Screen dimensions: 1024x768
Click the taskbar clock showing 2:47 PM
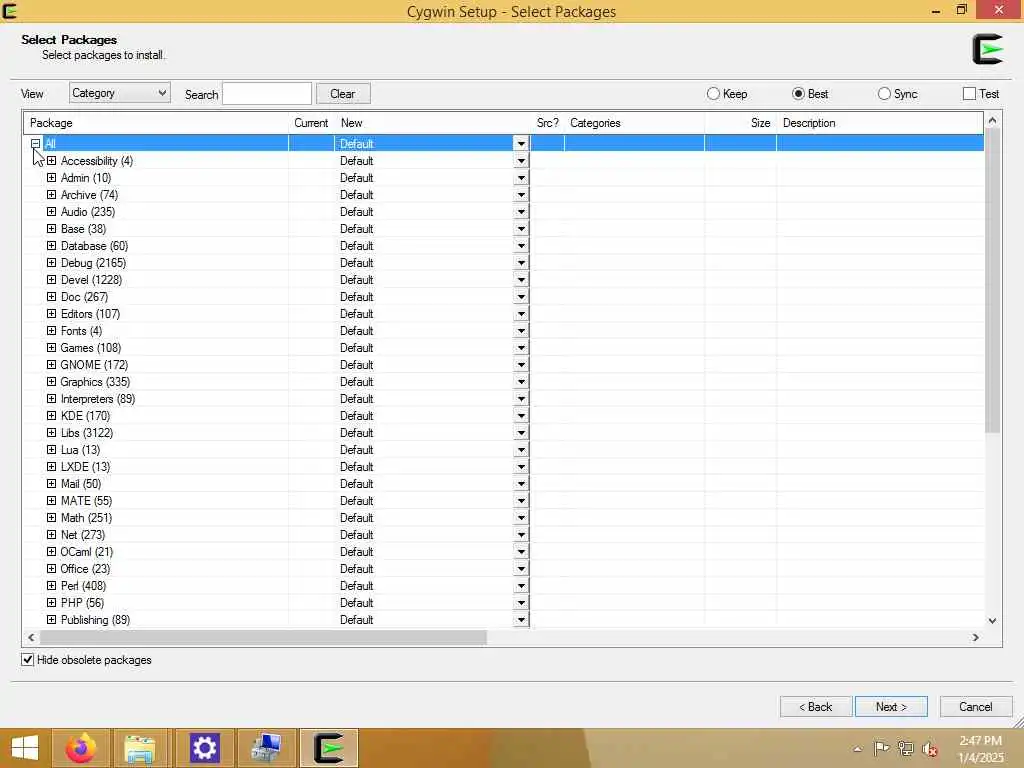tap(980, 741)
